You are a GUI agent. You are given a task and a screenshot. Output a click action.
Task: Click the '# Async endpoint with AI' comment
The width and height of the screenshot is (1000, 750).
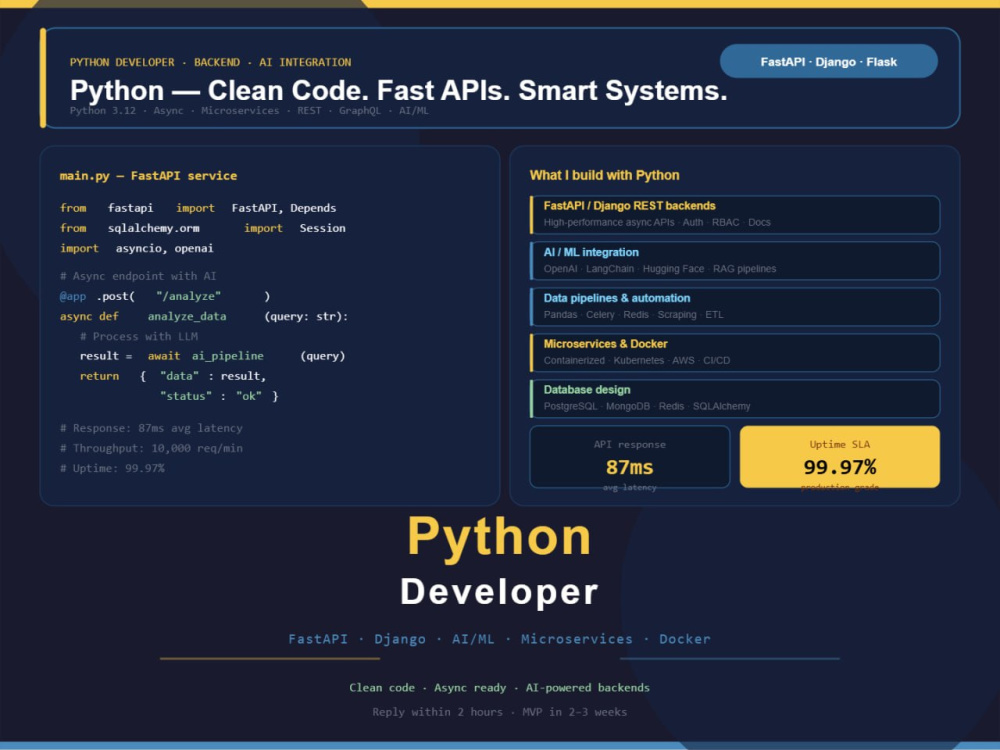point(138,276)
